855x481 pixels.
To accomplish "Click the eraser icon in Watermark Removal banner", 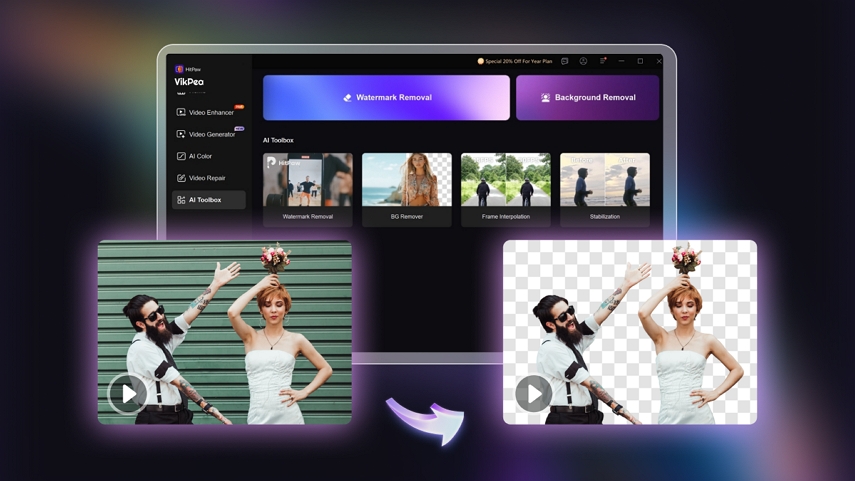I will tap(347, 98).
